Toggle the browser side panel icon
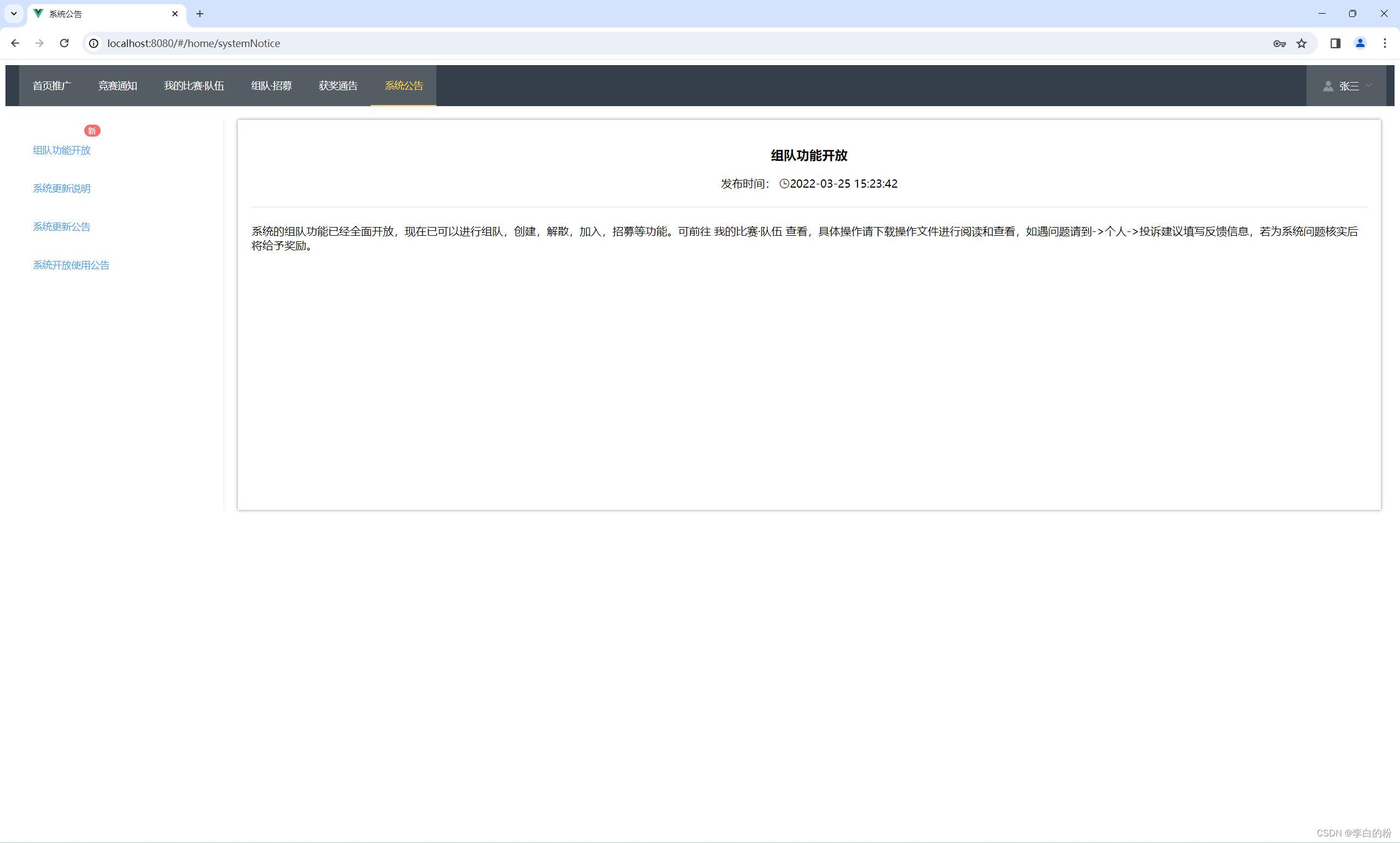 pos(1335,43)
